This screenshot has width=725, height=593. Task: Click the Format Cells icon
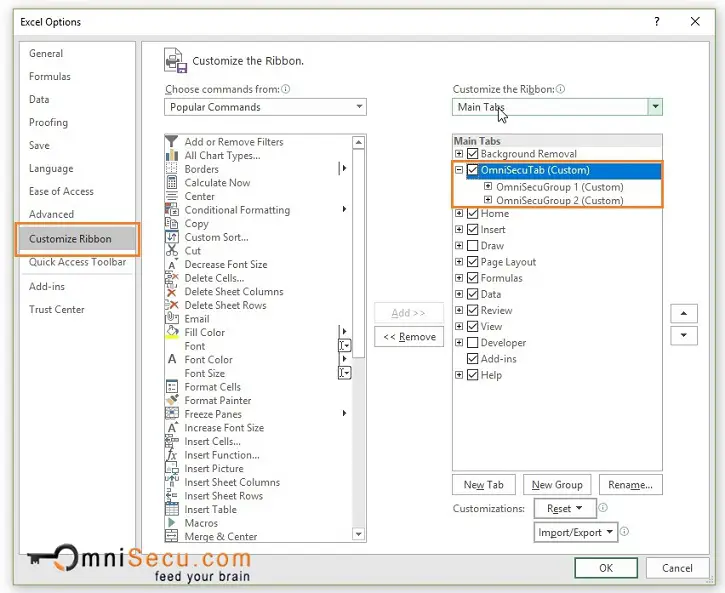click(x=172, y=386)
